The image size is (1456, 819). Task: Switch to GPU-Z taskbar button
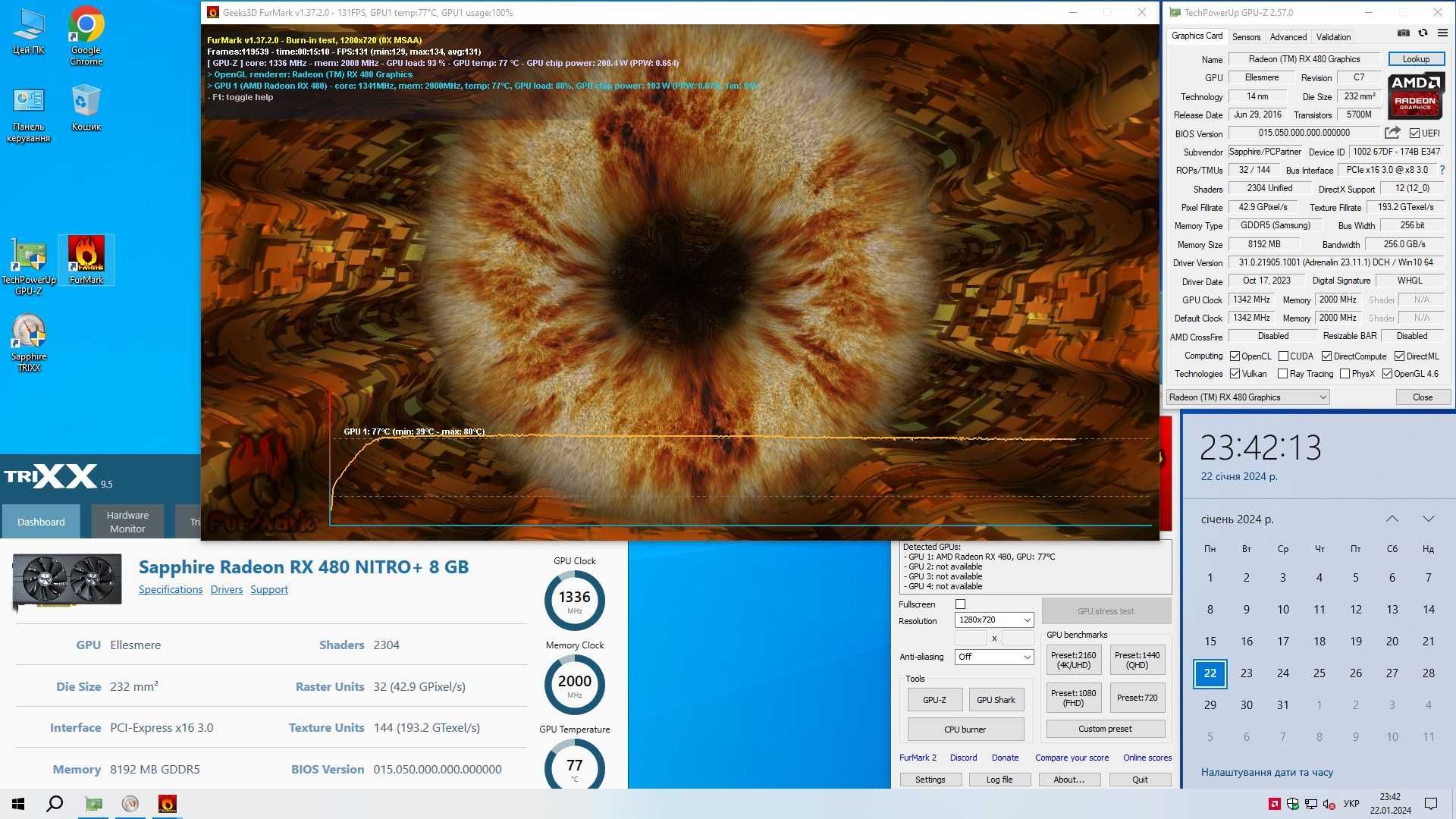94,804
